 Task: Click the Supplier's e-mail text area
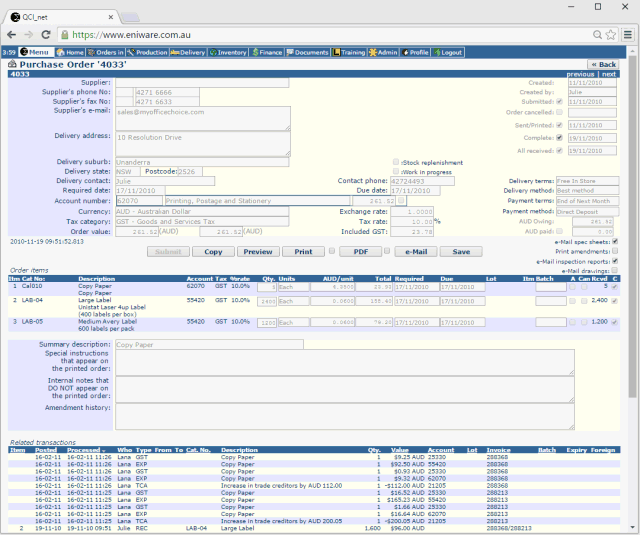coord(203,119)
